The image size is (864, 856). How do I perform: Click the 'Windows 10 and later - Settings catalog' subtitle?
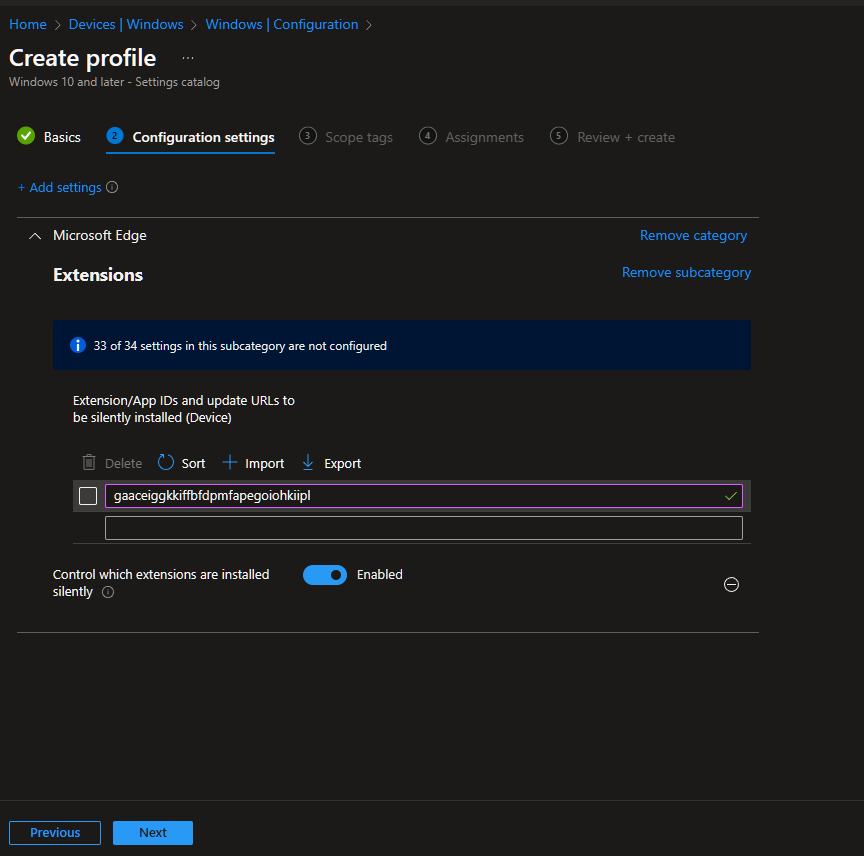click(x=114, y=82)
